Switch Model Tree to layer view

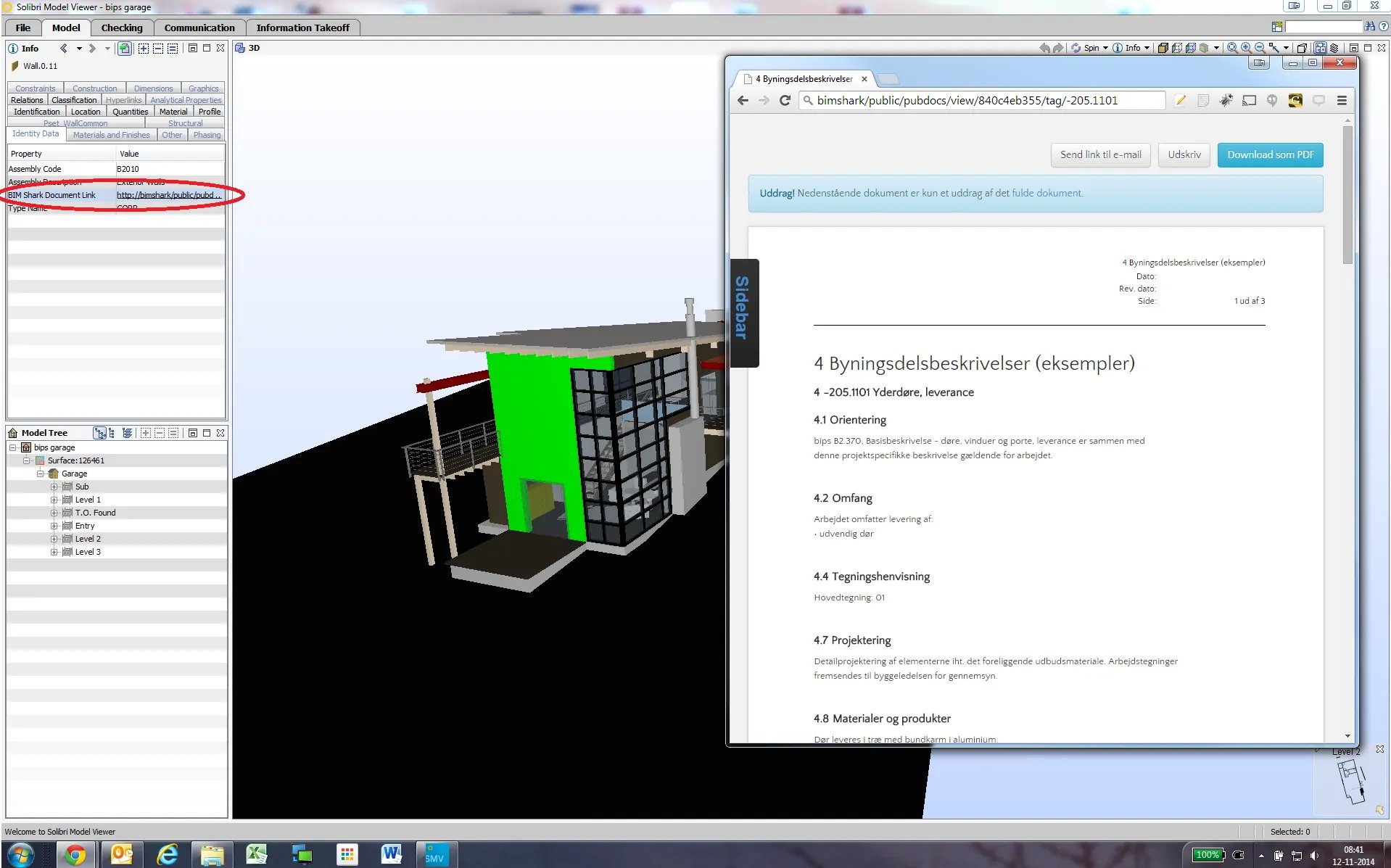click(x=128, y=433)
